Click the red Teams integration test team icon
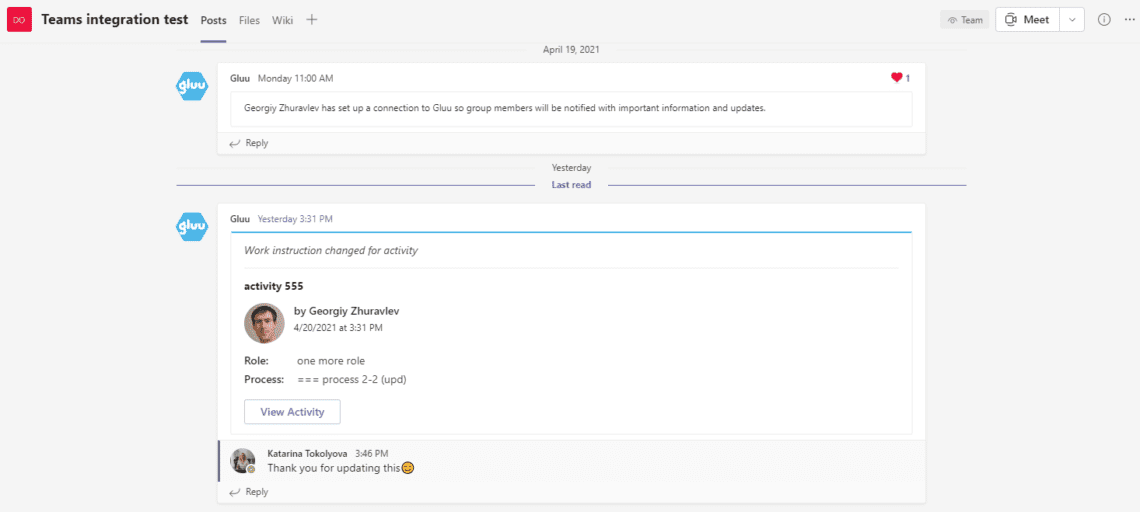Screen dimensions: 1140x512 [x=20, y=20]
